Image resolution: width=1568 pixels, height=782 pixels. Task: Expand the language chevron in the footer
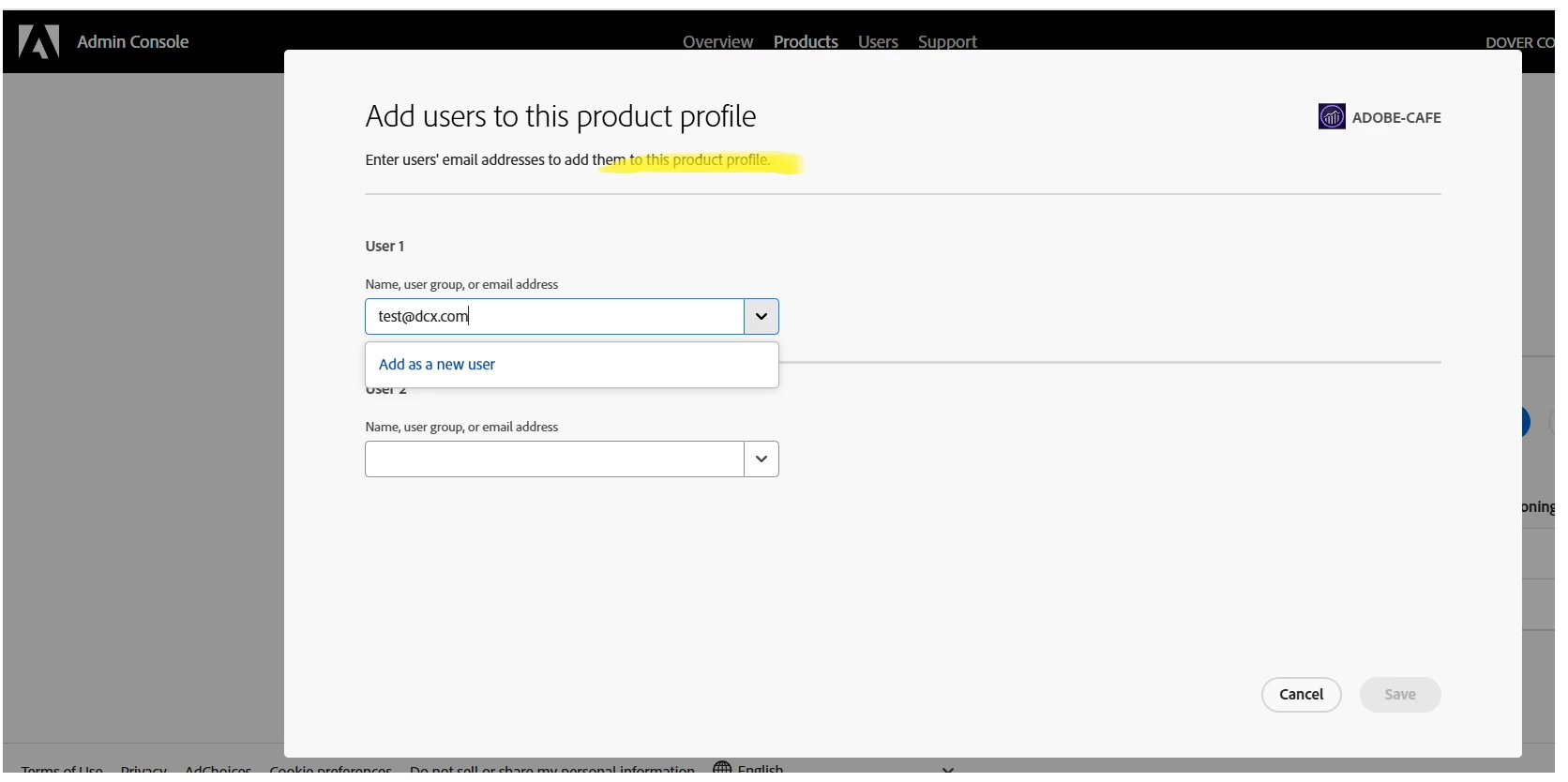948,769
